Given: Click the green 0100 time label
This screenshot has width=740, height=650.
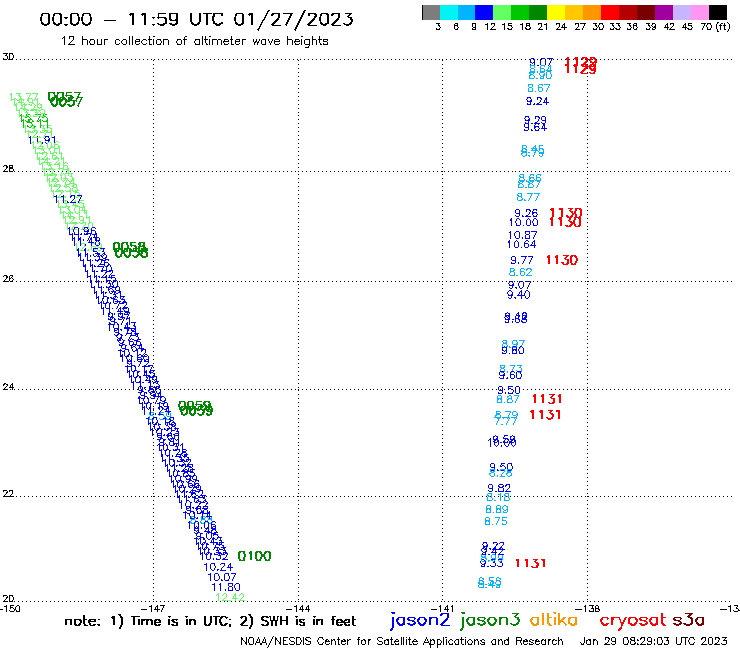Looking at the screenshot, I should (x=254, y=557).
